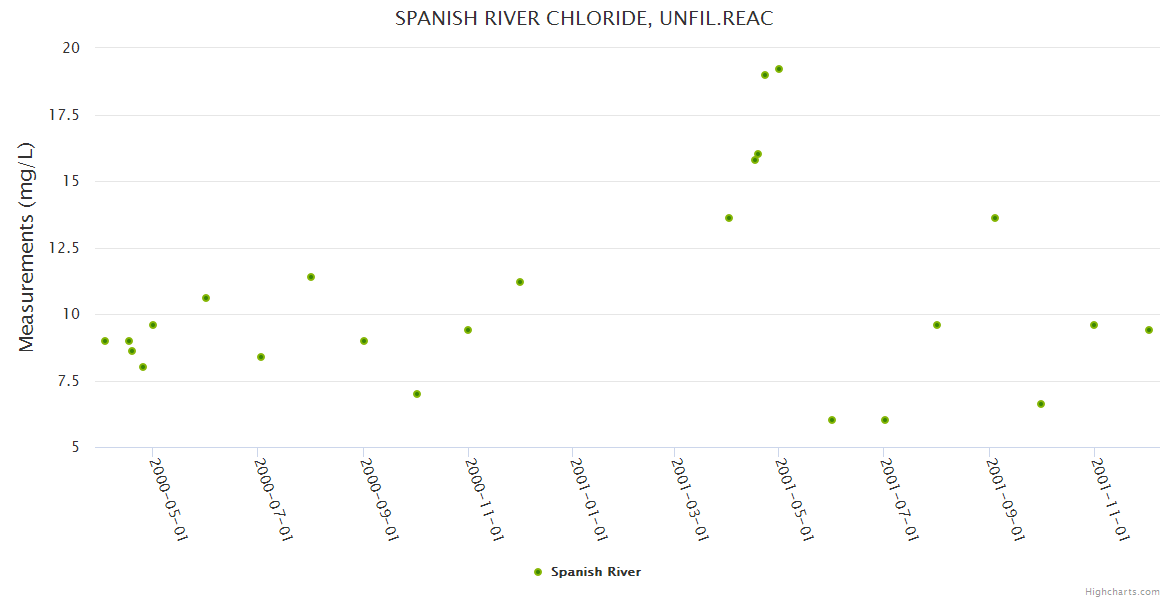This screenshot has width=1170, height=600.
Task: Click the 11.4 mg/L point from August 2000
Action: (311, 277)
